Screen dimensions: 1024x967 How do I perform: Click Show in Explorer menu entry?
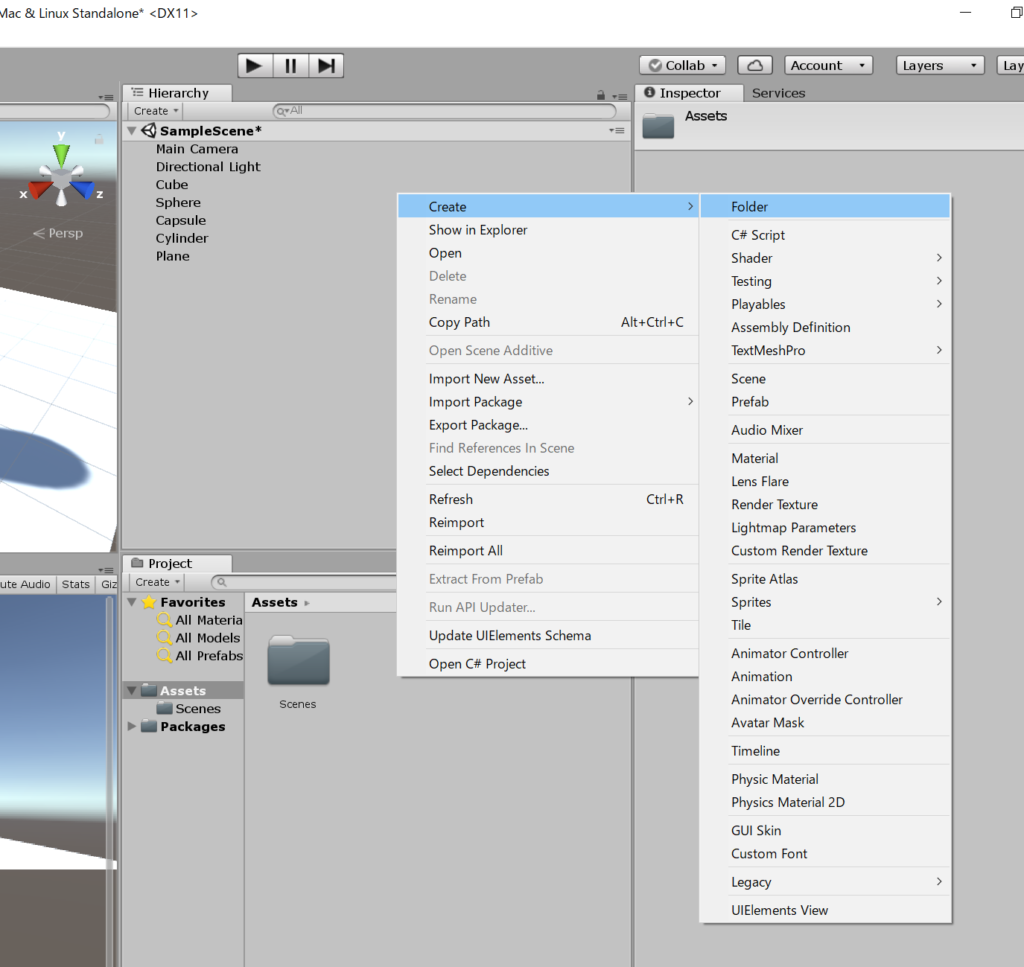coord(478,230)
